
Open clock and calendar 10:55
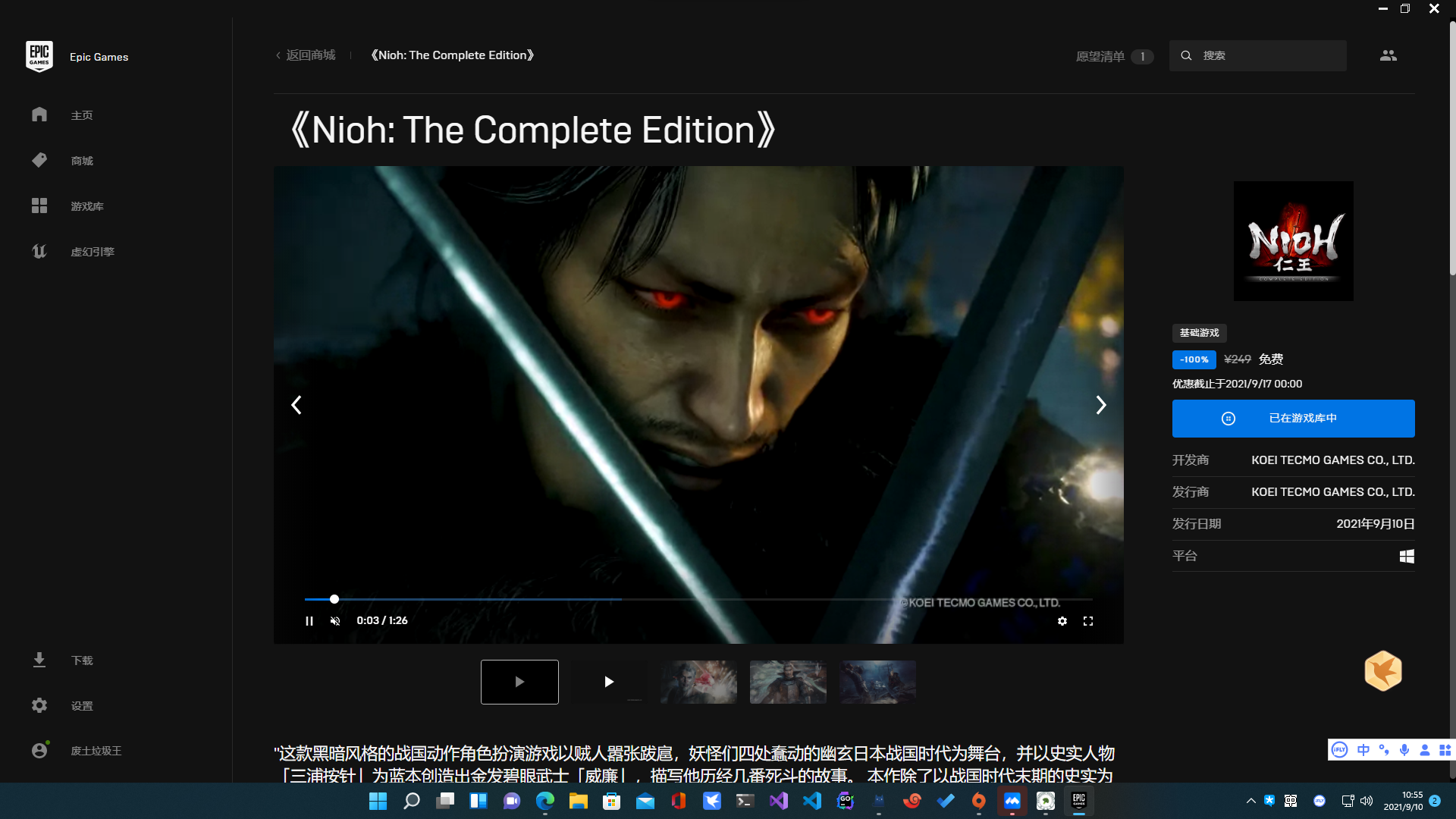click(x=1403, y=801)
